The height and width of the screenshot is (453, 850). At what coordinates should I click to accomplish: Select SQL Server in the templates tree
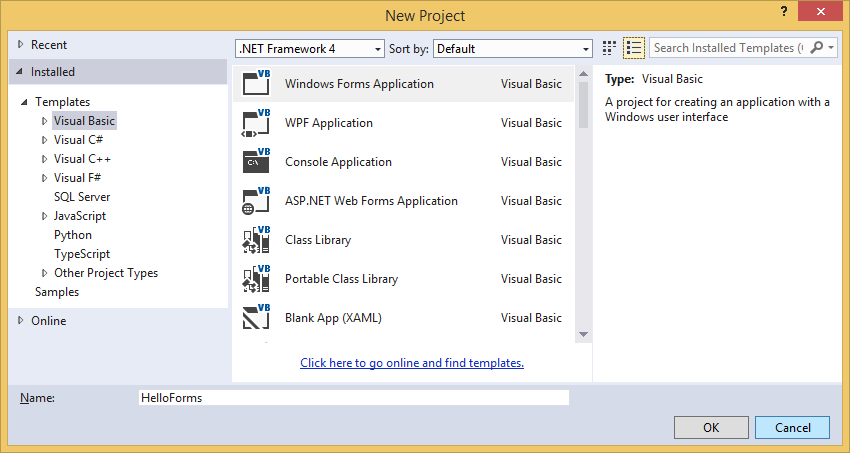[x=82, y=197]
